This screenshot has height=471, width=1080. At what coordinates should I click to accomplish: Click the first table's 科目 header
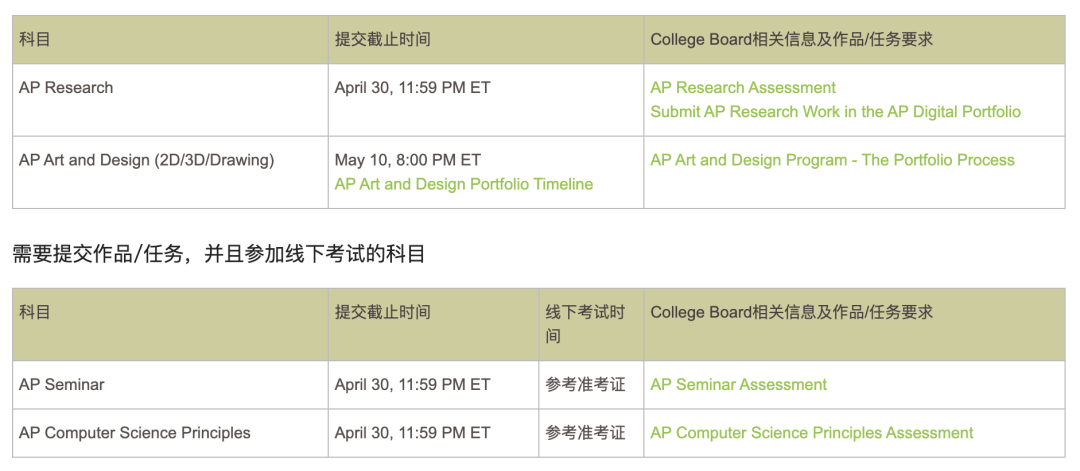pyautogui.click(x=35, y=40)
